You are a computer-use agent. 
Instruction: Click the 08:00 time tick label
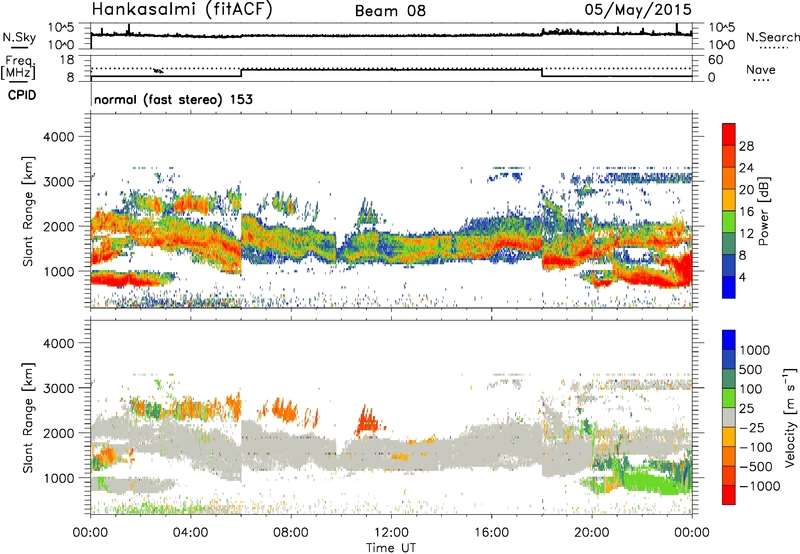(x=291, y=533)
